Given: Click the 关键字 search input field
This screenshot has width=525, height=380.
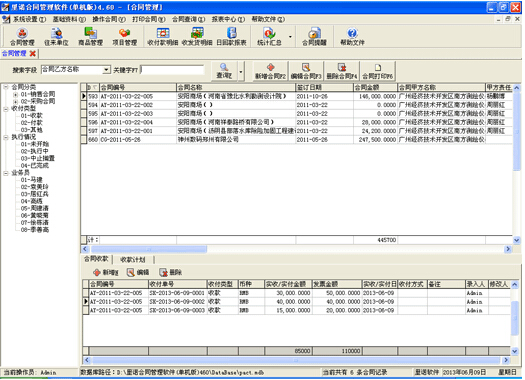Looking at the screenshot, I should click(x=172, y=70).
